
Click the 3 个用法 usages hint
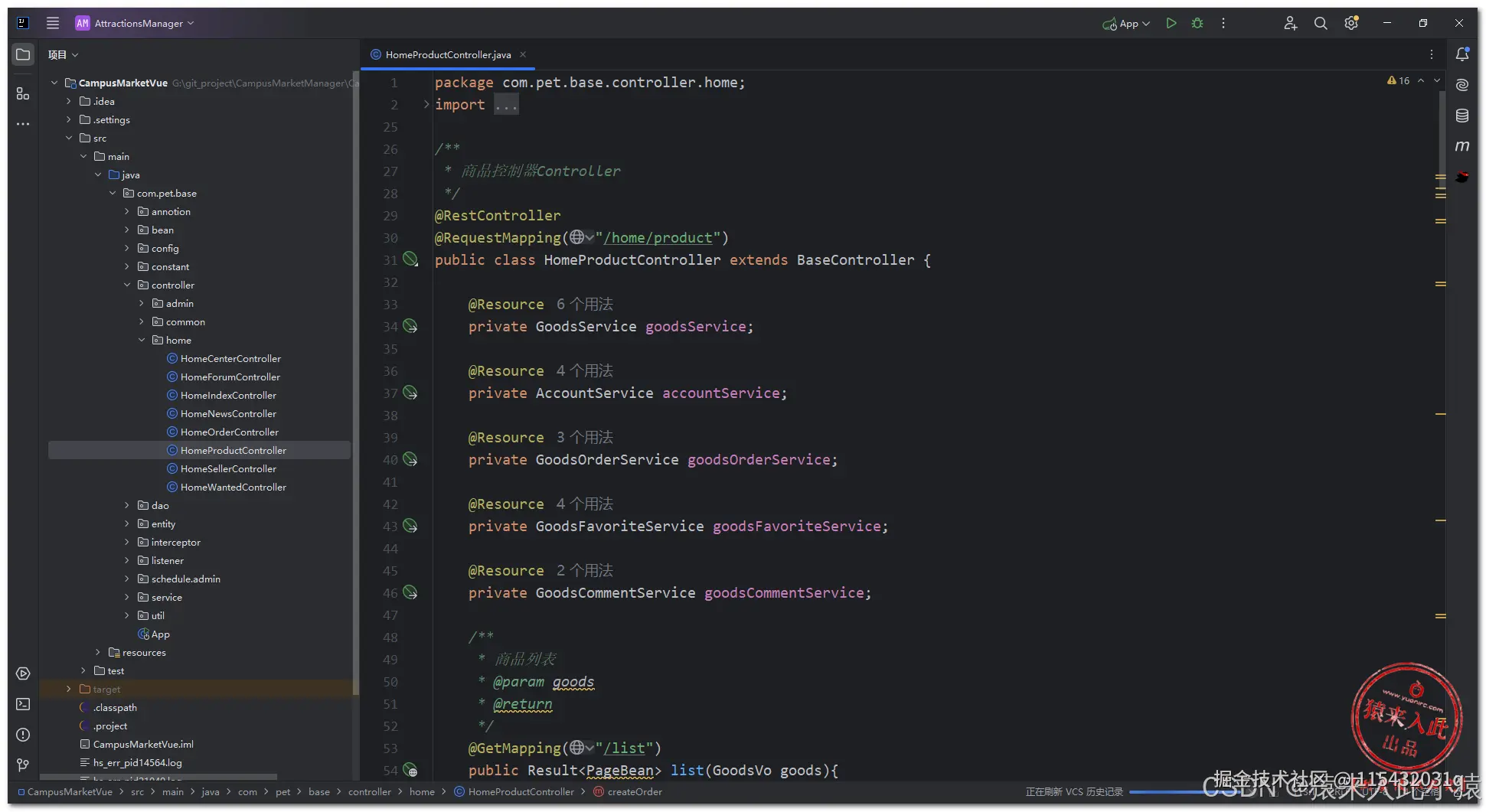pyautogui.click(x=584, y=437)
